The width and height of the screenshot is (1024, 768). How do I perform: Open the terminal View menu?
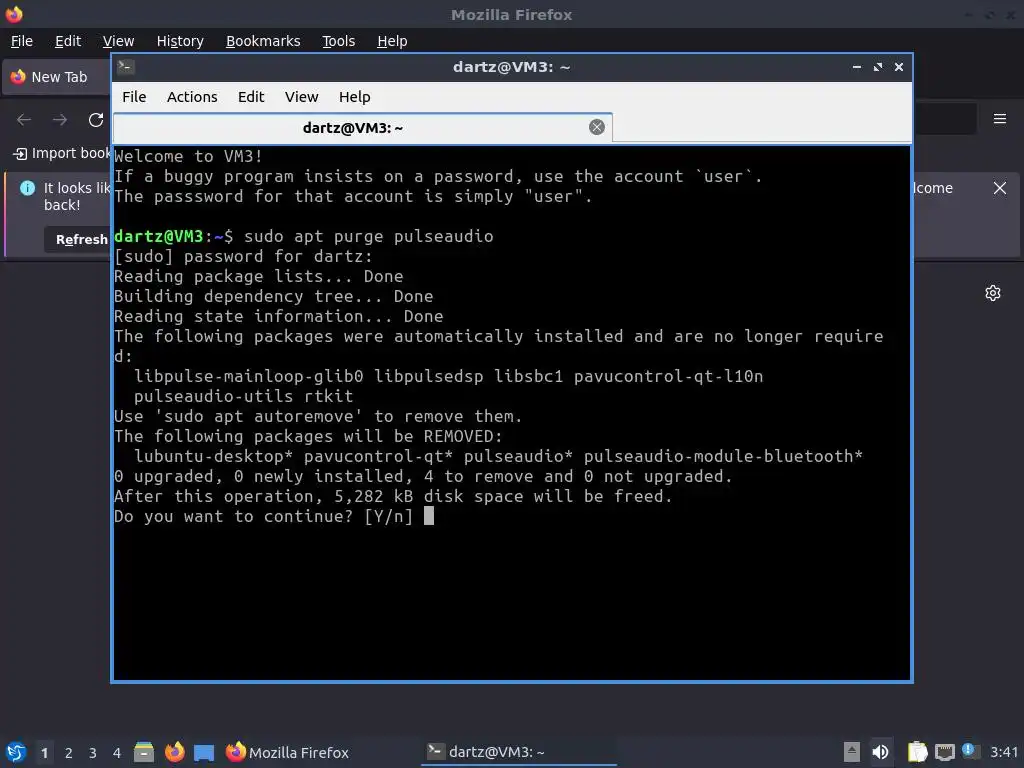pyautogui.click(x=301, y=97)
